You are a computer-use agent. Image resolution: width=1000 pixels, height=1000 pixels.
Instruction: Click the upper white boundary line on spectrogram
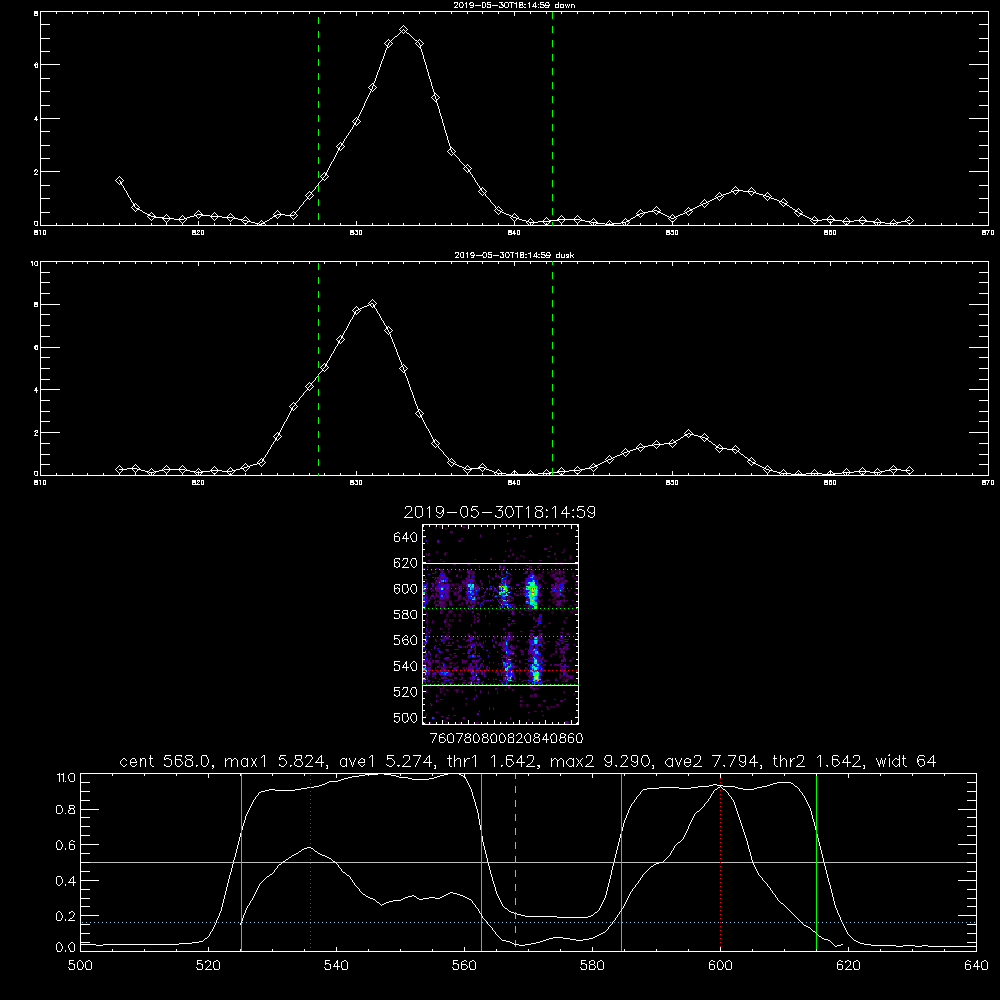coord(501,564)
